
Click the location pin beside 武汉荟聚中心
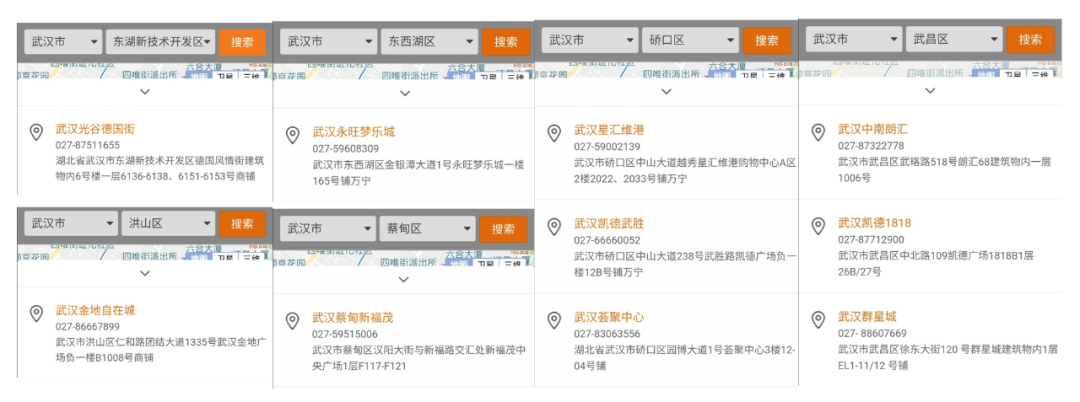pos(554,321)
